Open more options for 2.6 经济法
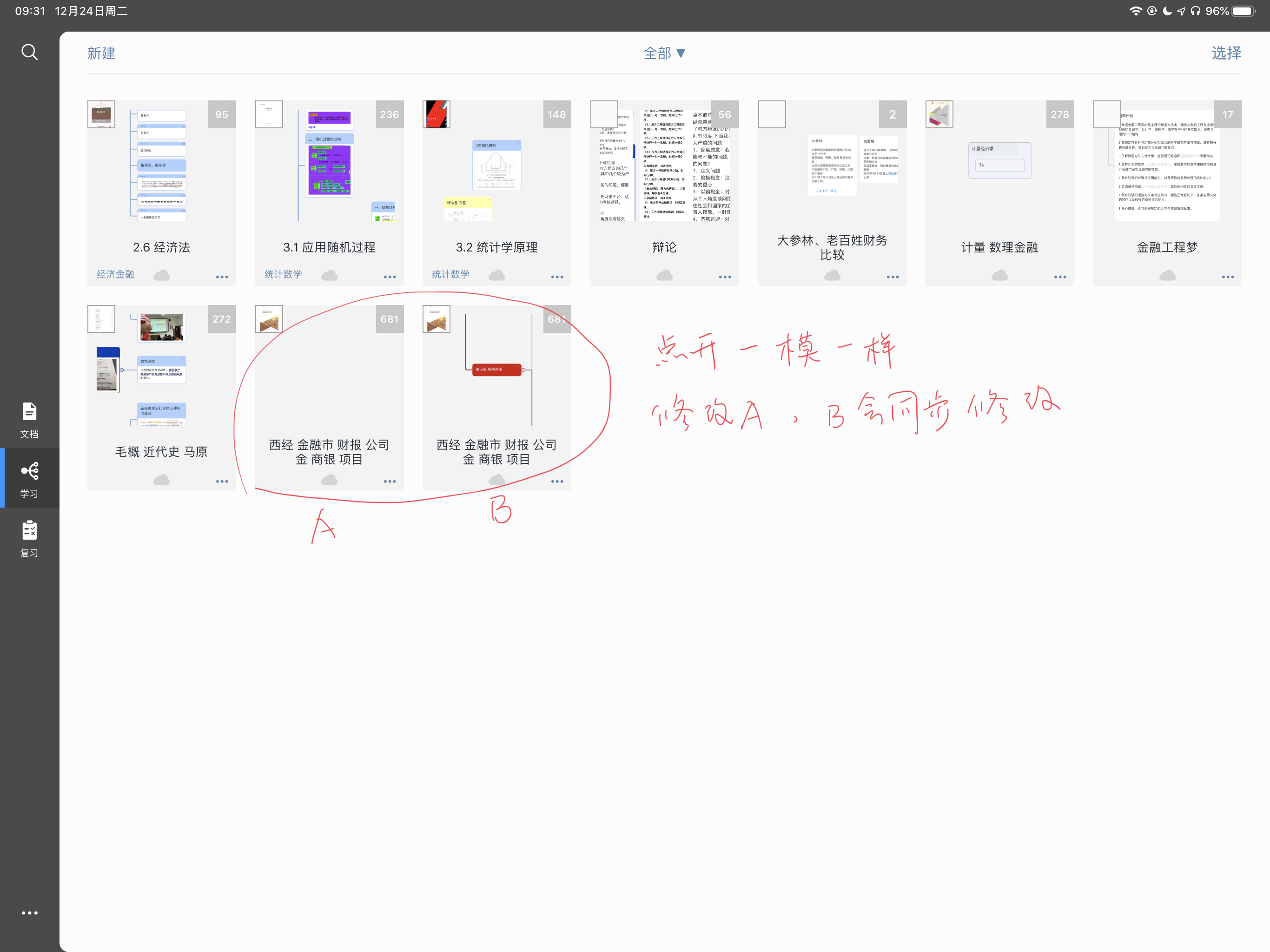Screen dimensions: 1270x952 click(222, 277)
